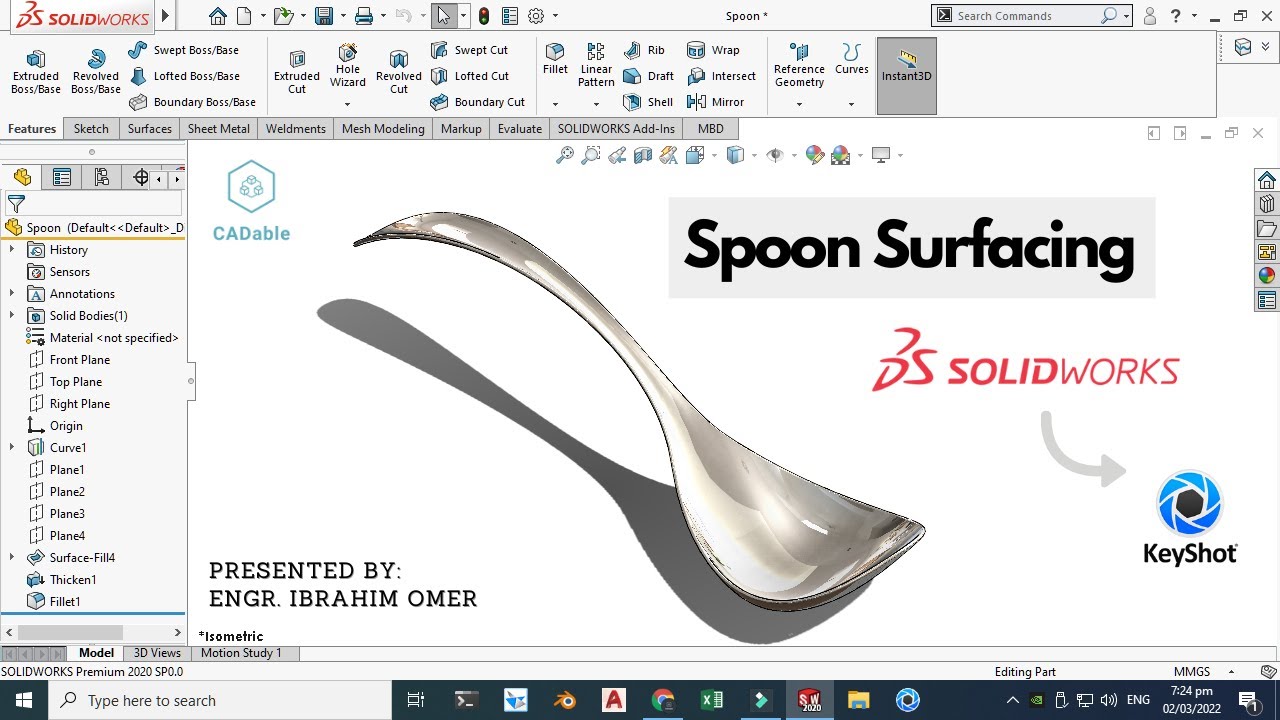Select Front Plane in feature tree
This screenshot has height=720, width=1280.
tap(69, 360)
